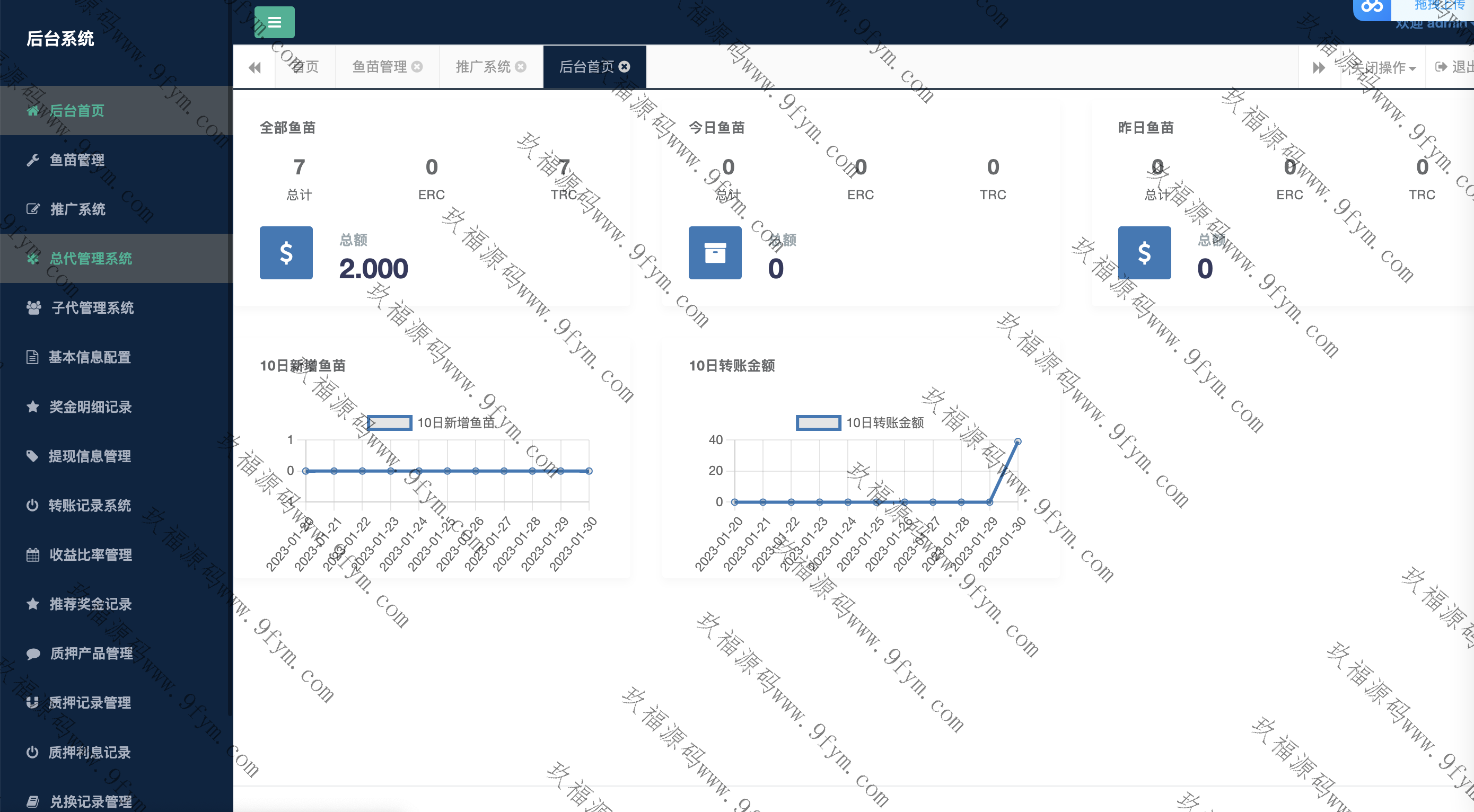
Task: Open 鱼苗管理 in the sidebar
Action: [77, 160]
